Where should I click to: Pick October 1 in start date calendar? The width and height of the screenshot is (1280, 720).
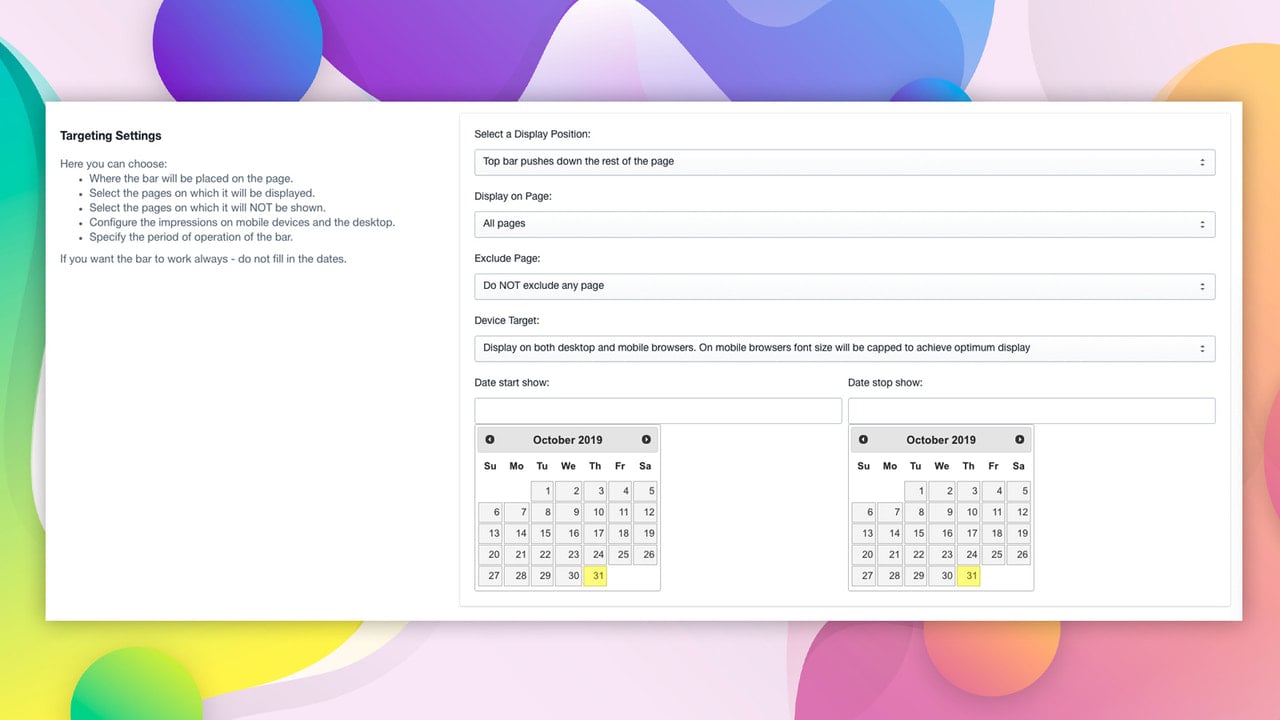point(542,491)
